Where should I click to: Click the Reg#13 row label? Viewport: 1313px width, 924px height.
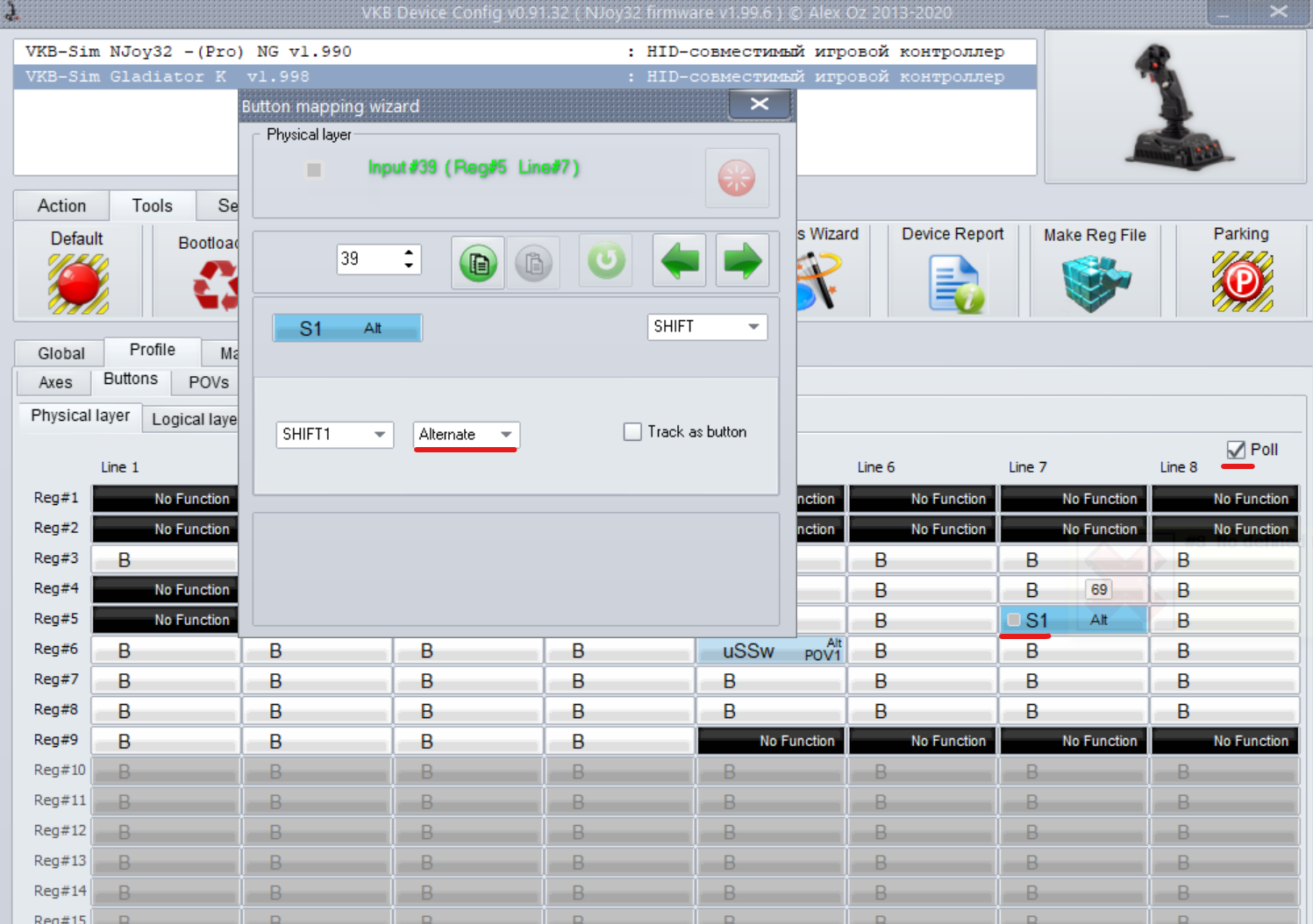coord(60,861)
